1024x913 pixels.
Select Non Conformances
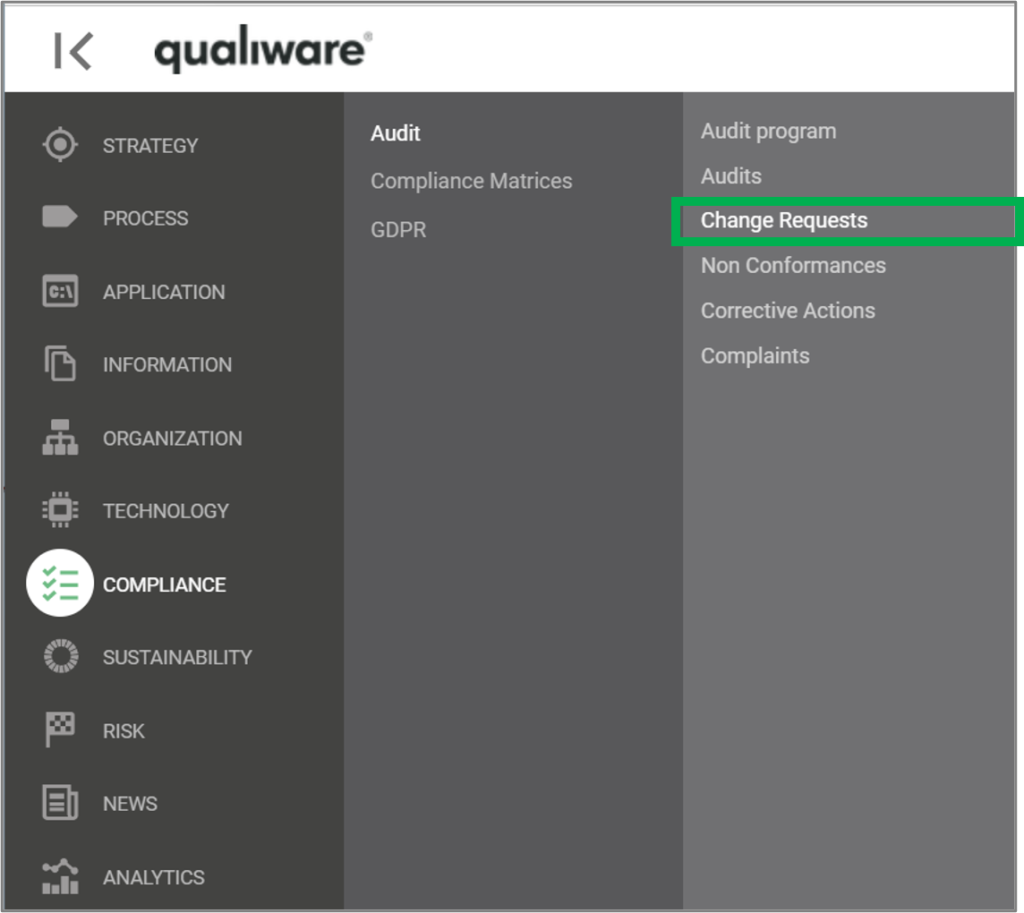coord(793,265)
